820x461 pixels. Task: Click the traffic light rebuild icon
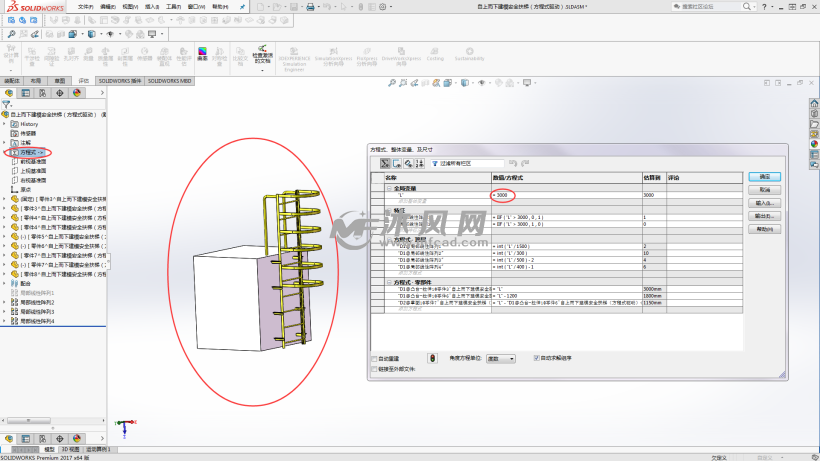pos(432,358)
